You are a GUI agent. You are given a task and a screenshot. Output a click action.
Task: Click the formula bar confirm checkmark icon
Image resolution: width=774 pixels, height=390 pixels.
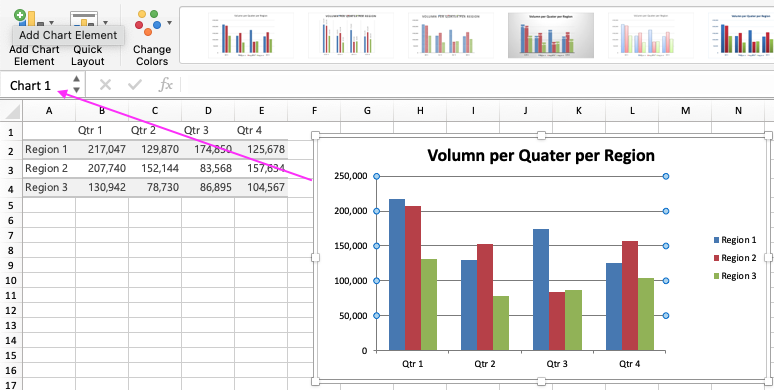[x=135, y=85]
